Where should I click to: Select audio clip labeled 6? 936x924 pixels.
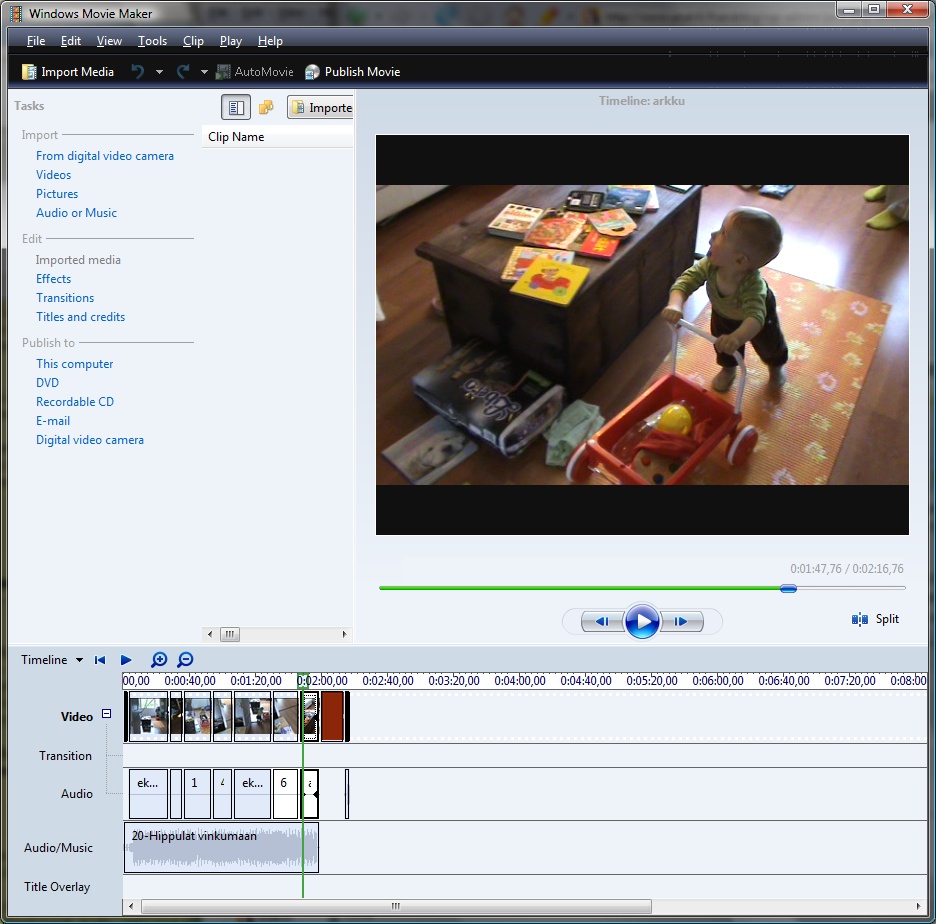click(285, 794)
